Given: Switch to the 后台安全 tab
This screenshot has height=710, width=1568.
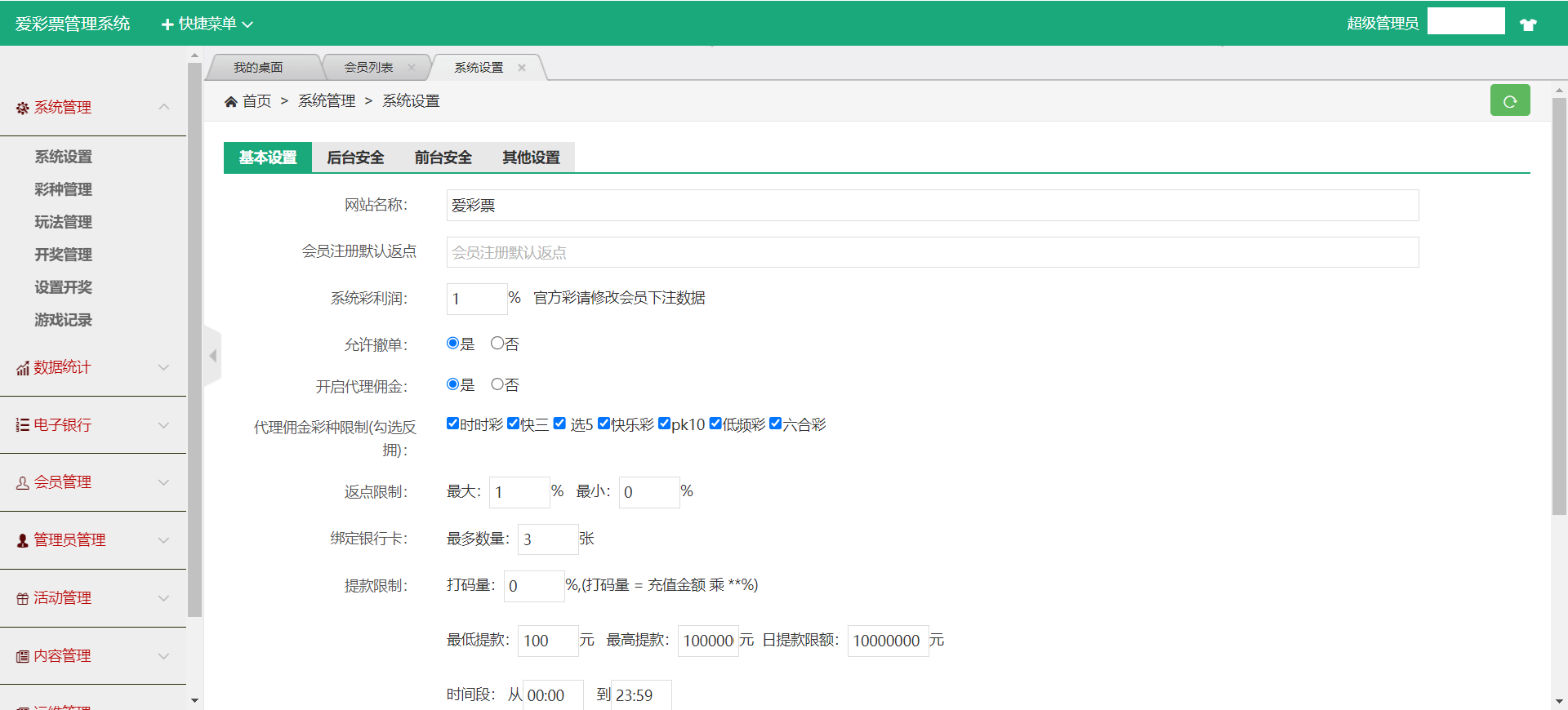Looking at the screenshot, I should click(355, 158).
